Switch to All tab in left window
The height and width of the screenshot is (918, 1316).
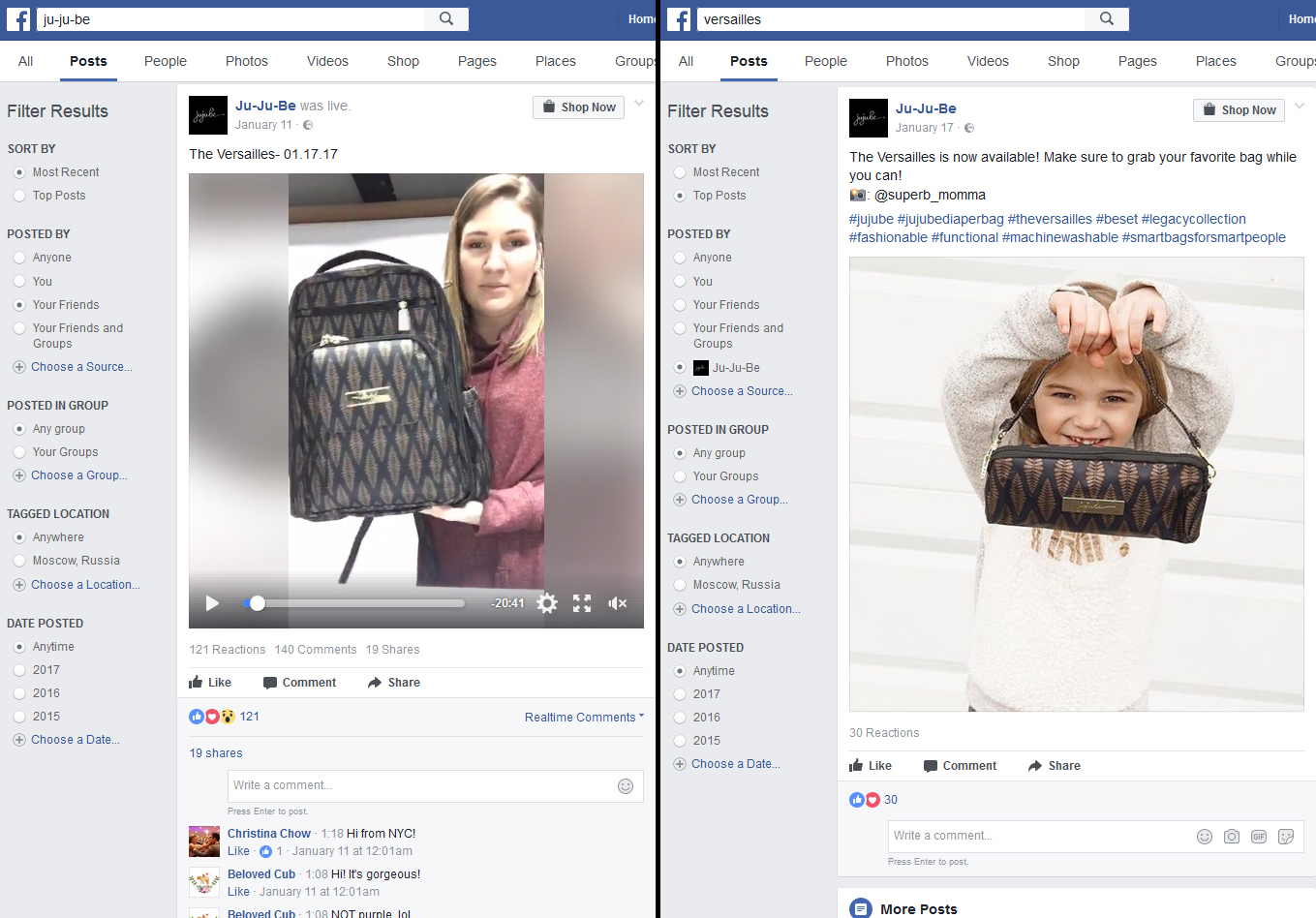click(x=25, y=61)
